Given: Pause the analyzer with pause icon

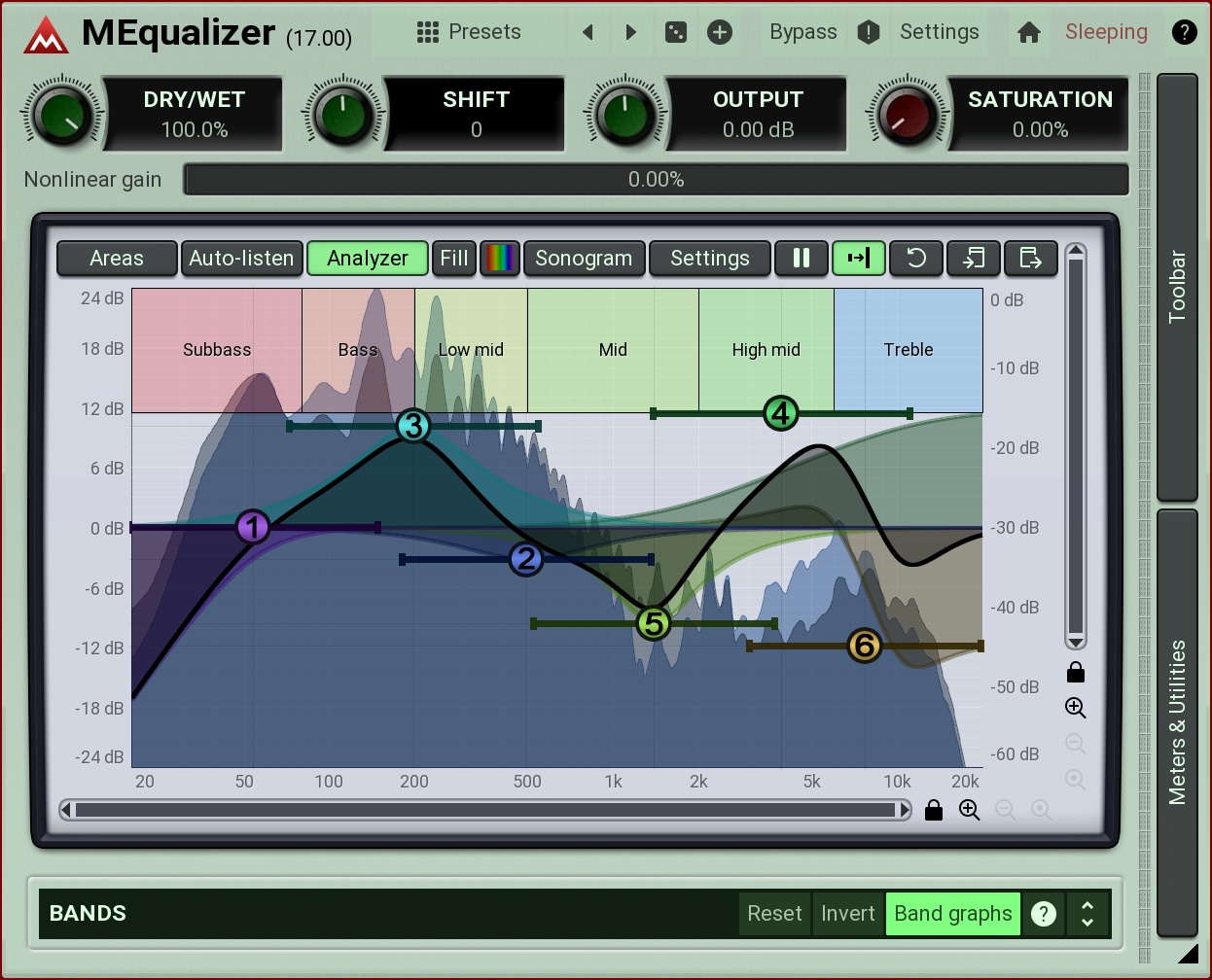Looking at the screenshot, I should click(802, 259).
